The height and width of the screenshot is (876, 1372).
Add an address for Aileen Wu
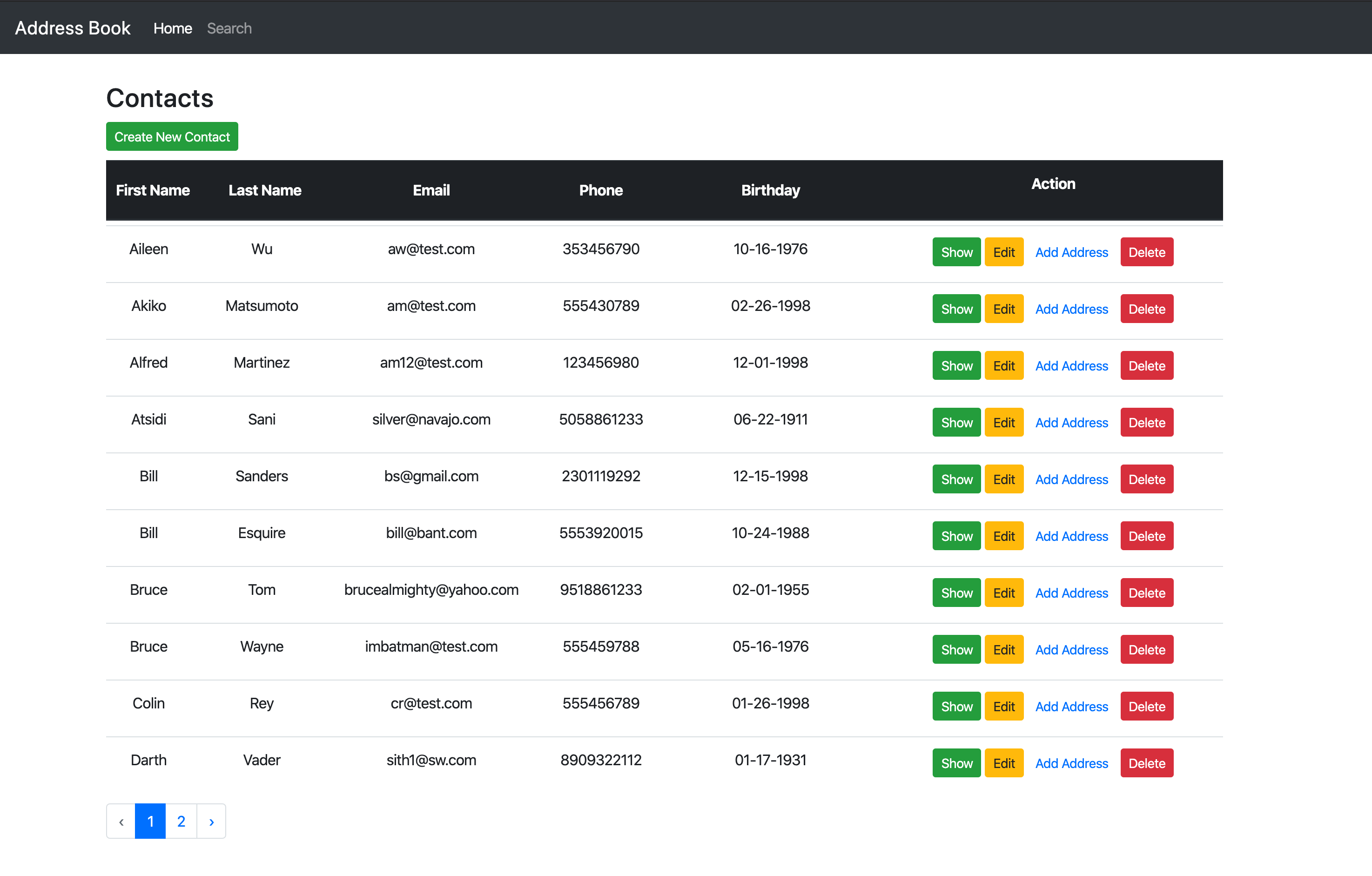point(1072,252)
